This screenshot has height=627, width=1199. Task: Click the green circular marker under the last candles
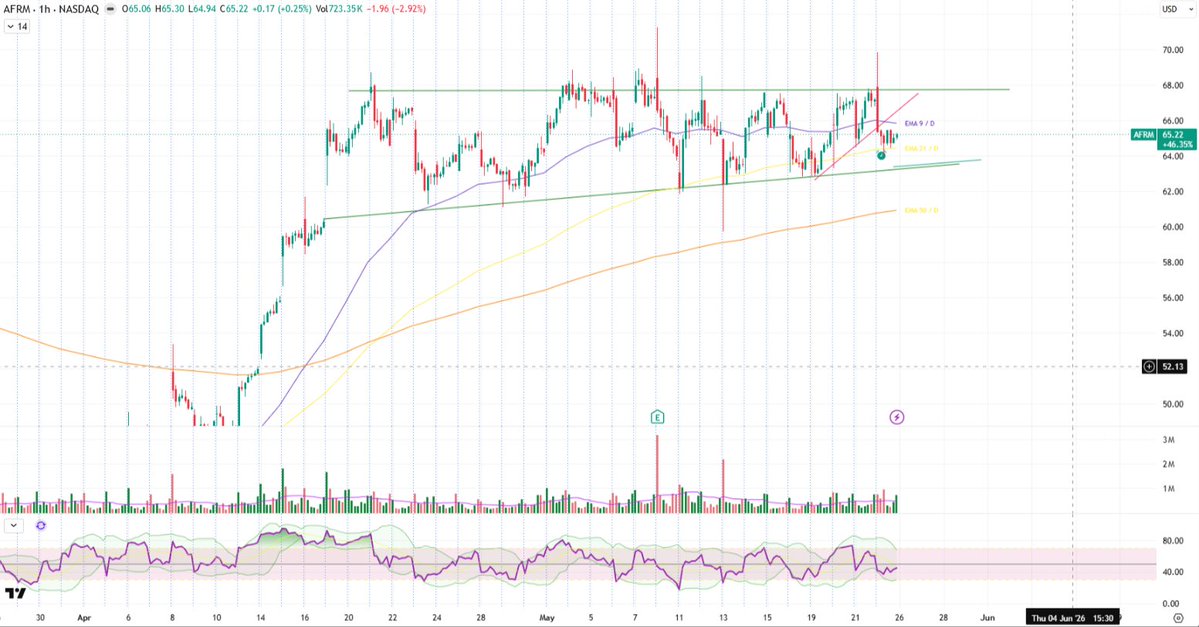click(x=881, y=155)
